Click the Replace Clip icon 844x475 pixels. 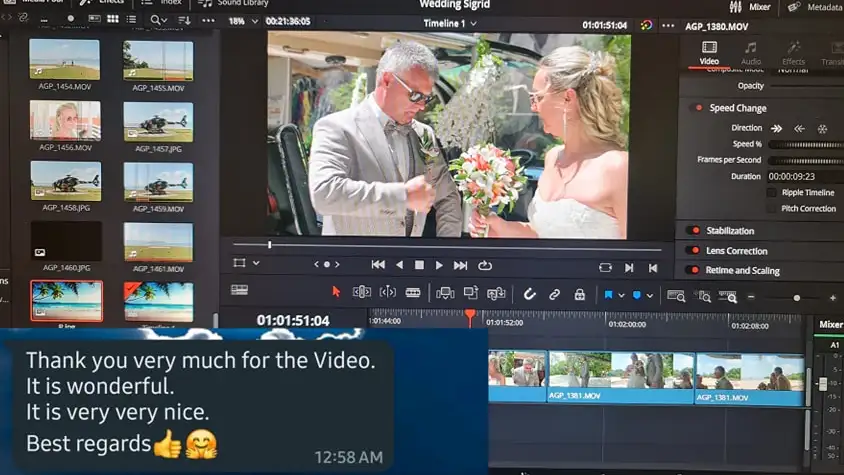[x=496, y=293]
